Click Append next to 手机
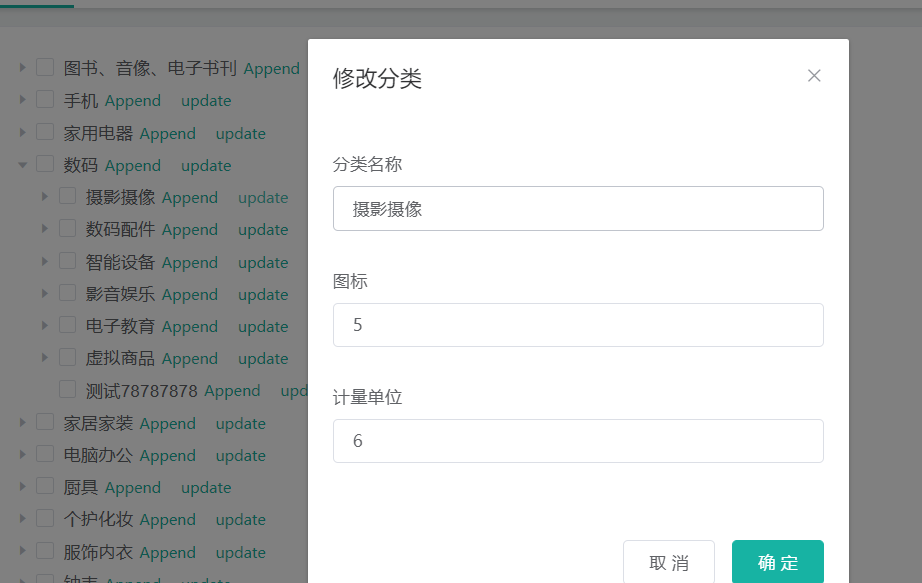Screen dimensions: 922x583 (133, 101)
